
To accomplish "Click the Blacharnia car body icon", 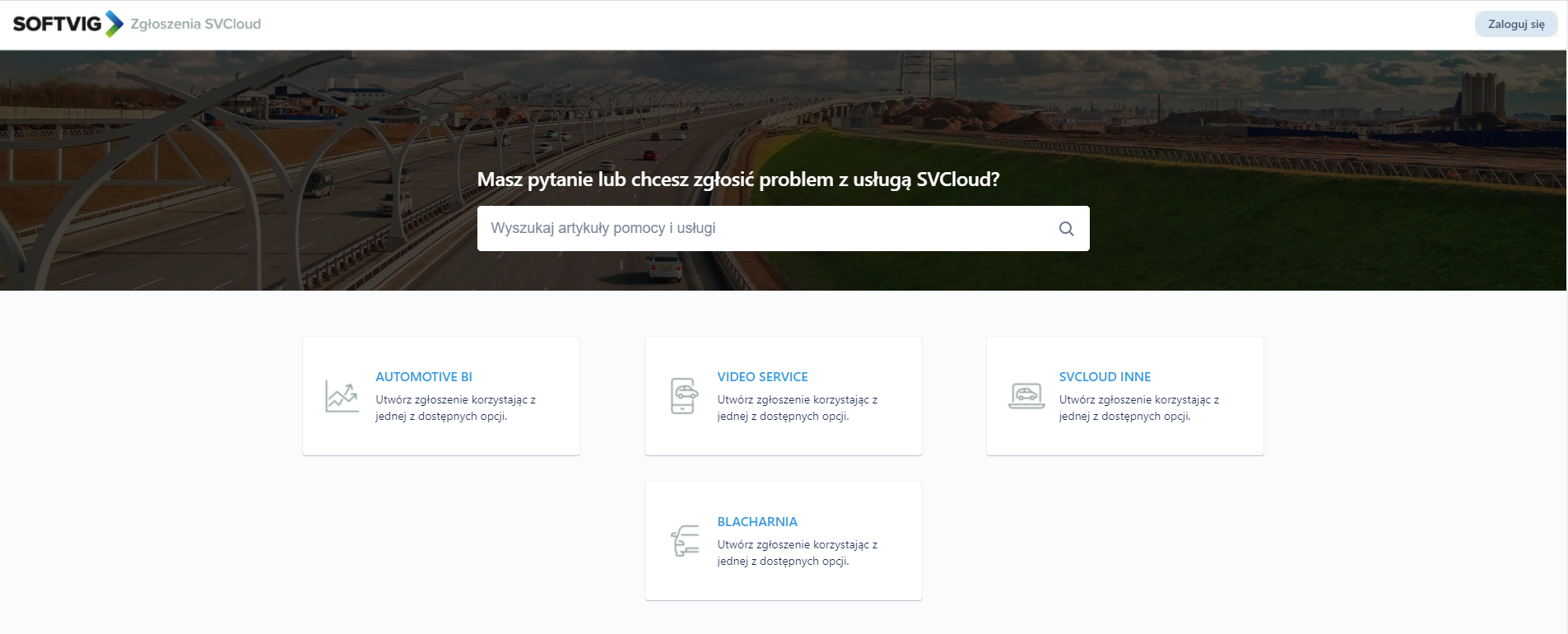I will (684, 541).
